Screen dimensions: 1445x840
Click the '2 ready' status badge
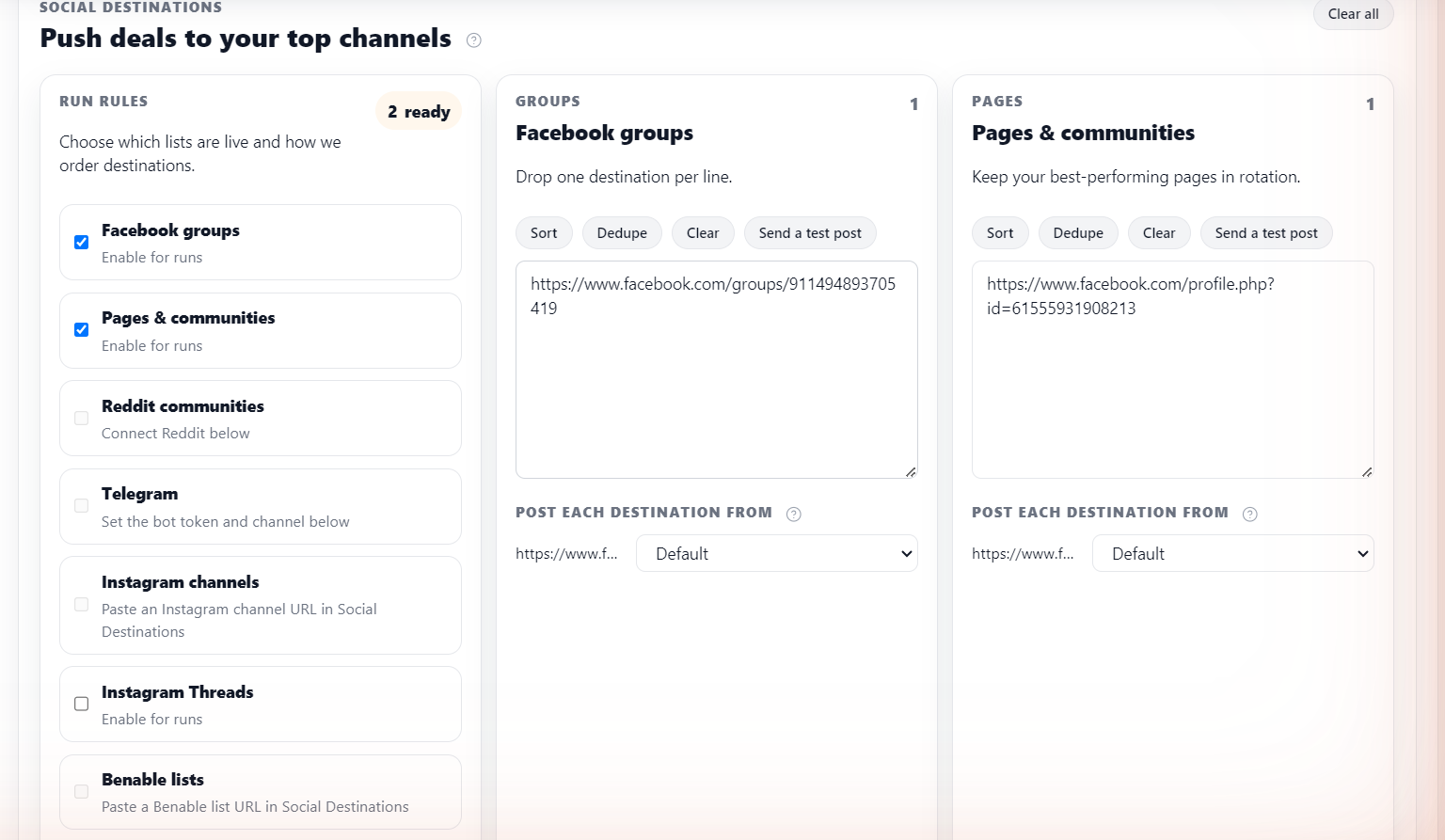point(419,111)
